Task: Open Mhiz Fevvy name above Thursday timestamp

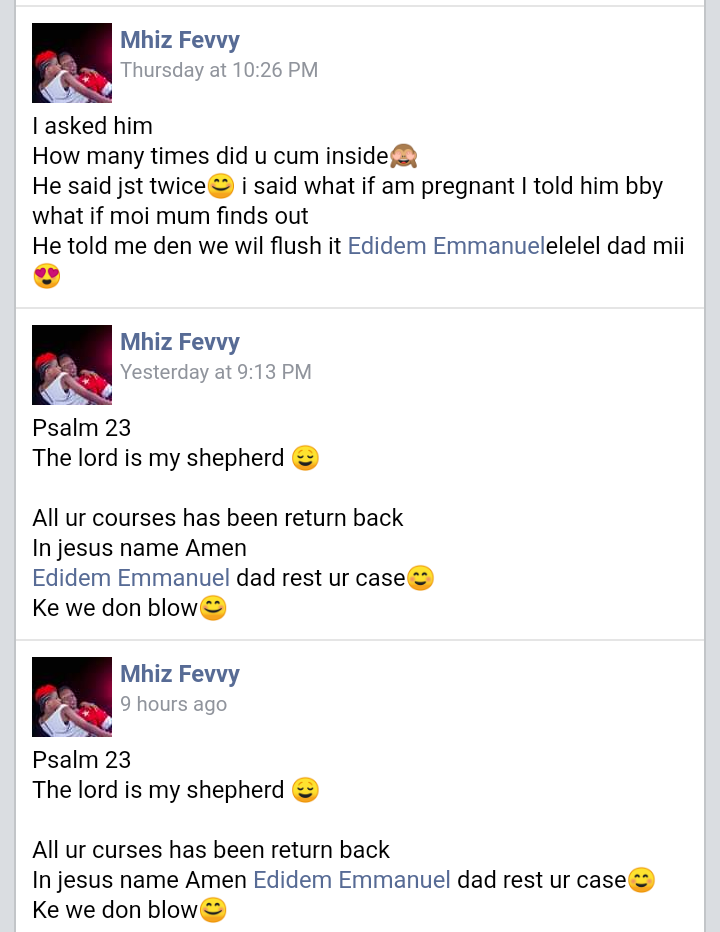Action: pos(180,40)
